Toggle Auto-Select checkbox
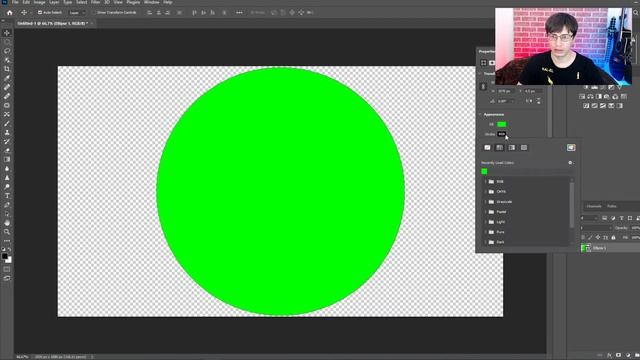This screenshot has height=360, width=640. tap(40, 13)
